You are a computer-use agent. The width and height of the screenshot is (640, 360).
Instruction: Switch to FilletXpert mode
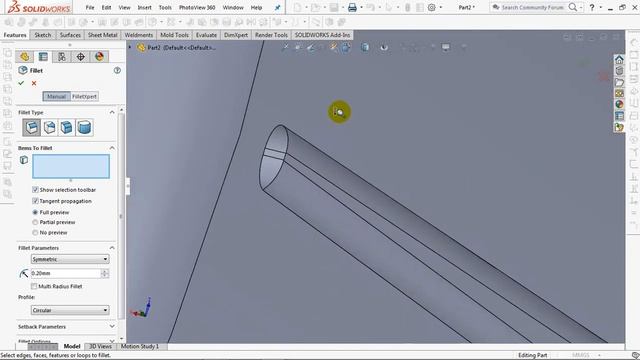coord(84,97)
